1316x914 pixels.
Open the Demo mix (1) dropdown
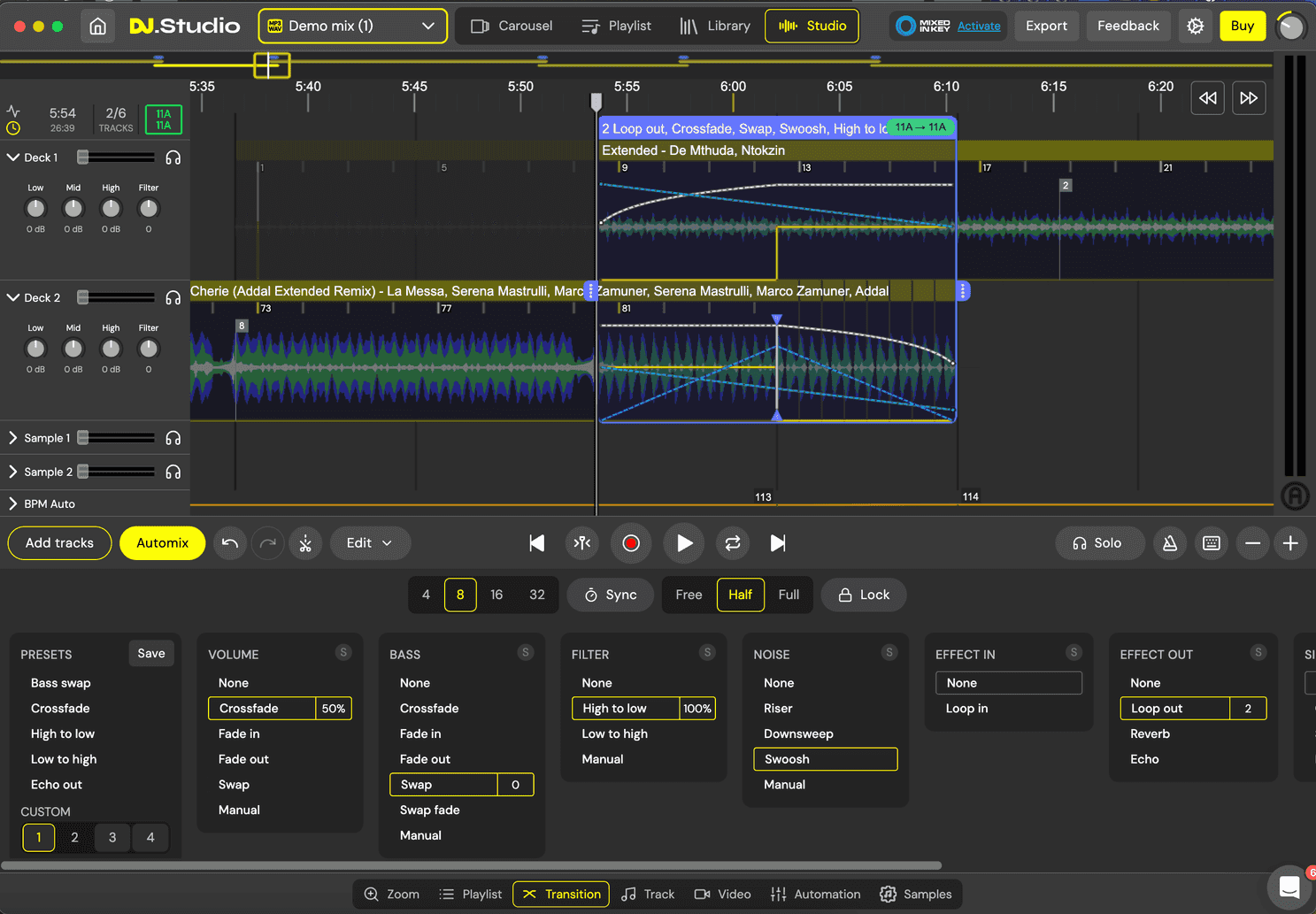click(x=352, y=27)
